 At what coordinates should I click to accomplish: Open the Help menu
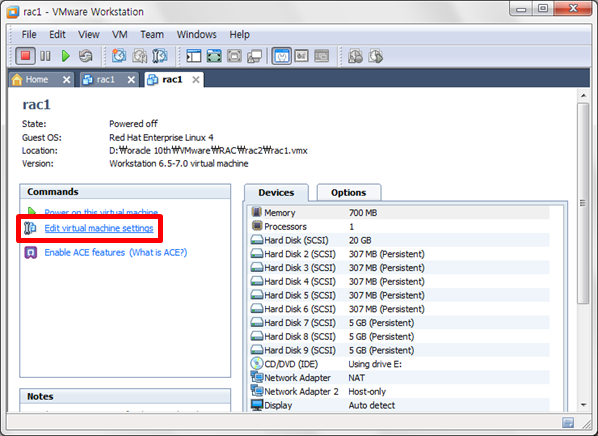(240, 35)
